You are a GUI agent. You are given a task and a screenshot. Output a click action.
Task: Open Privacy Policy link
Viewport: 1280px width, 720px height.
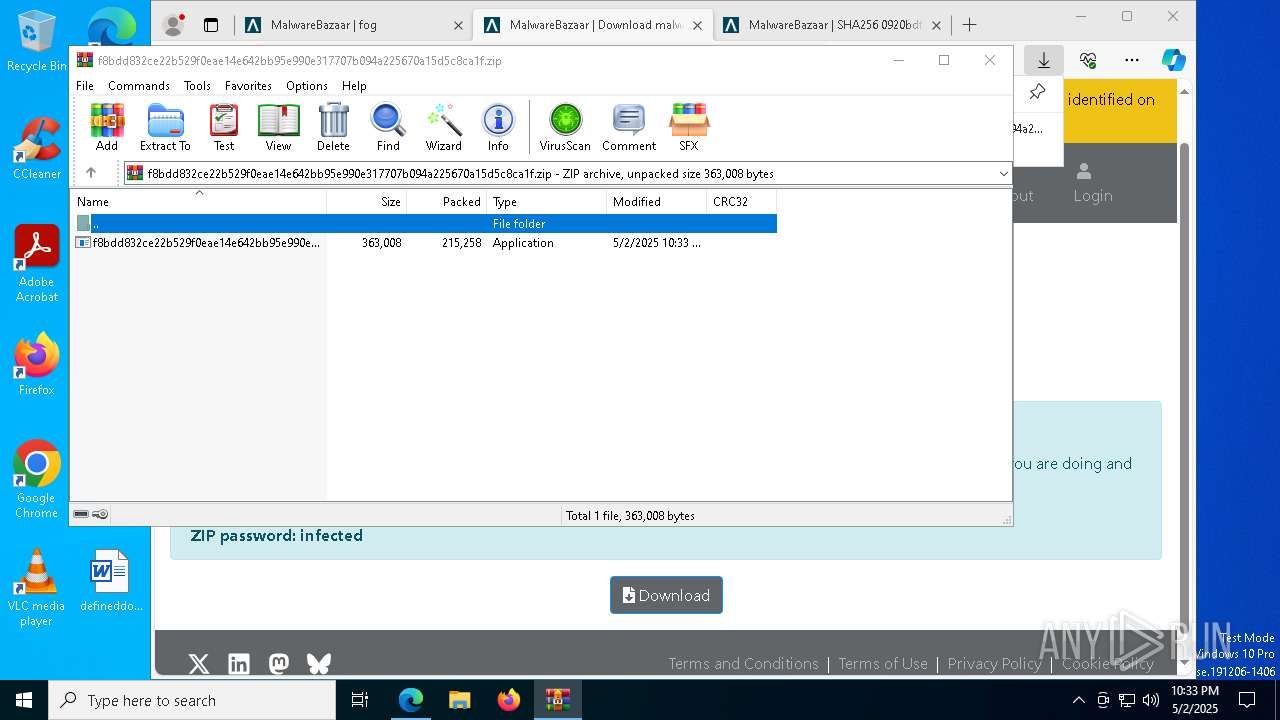coord(994,663)
